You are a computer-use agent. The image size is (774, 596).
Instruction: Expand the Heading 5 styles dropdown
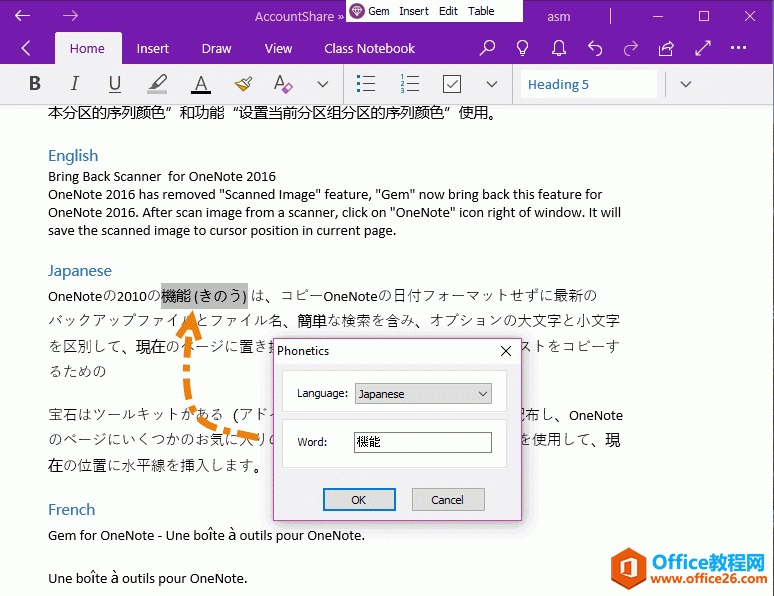tap(685, 84)
